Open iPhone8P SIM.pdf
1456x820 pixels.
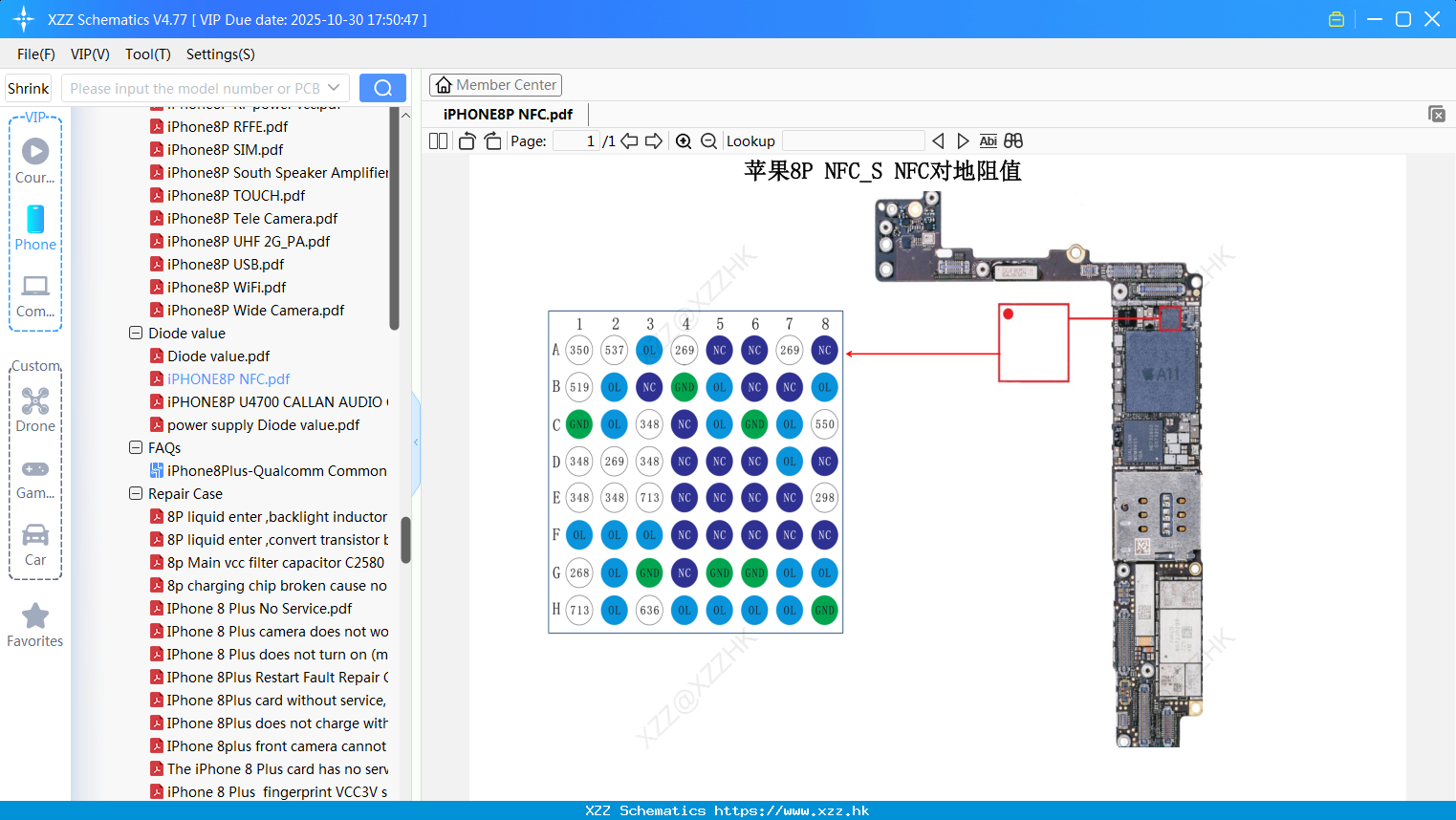(x=225, y=149)
